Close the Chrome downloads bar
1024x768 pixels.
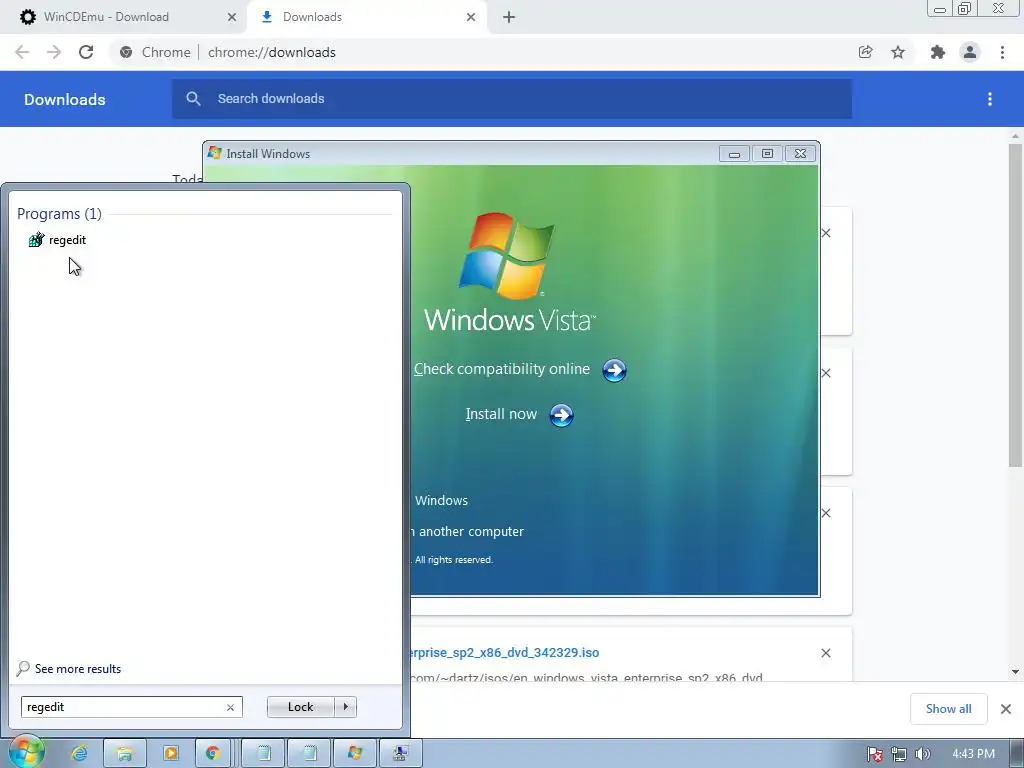pyautogui.click(x=1006, y=709)
